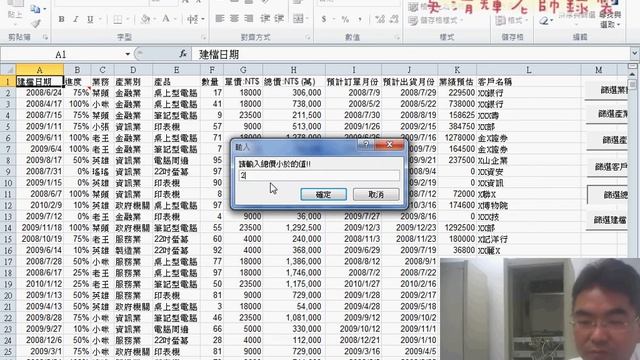Click the help question mark in the input dialog
Viewport: 640px width, 360px height.
(x=366, y=144)
